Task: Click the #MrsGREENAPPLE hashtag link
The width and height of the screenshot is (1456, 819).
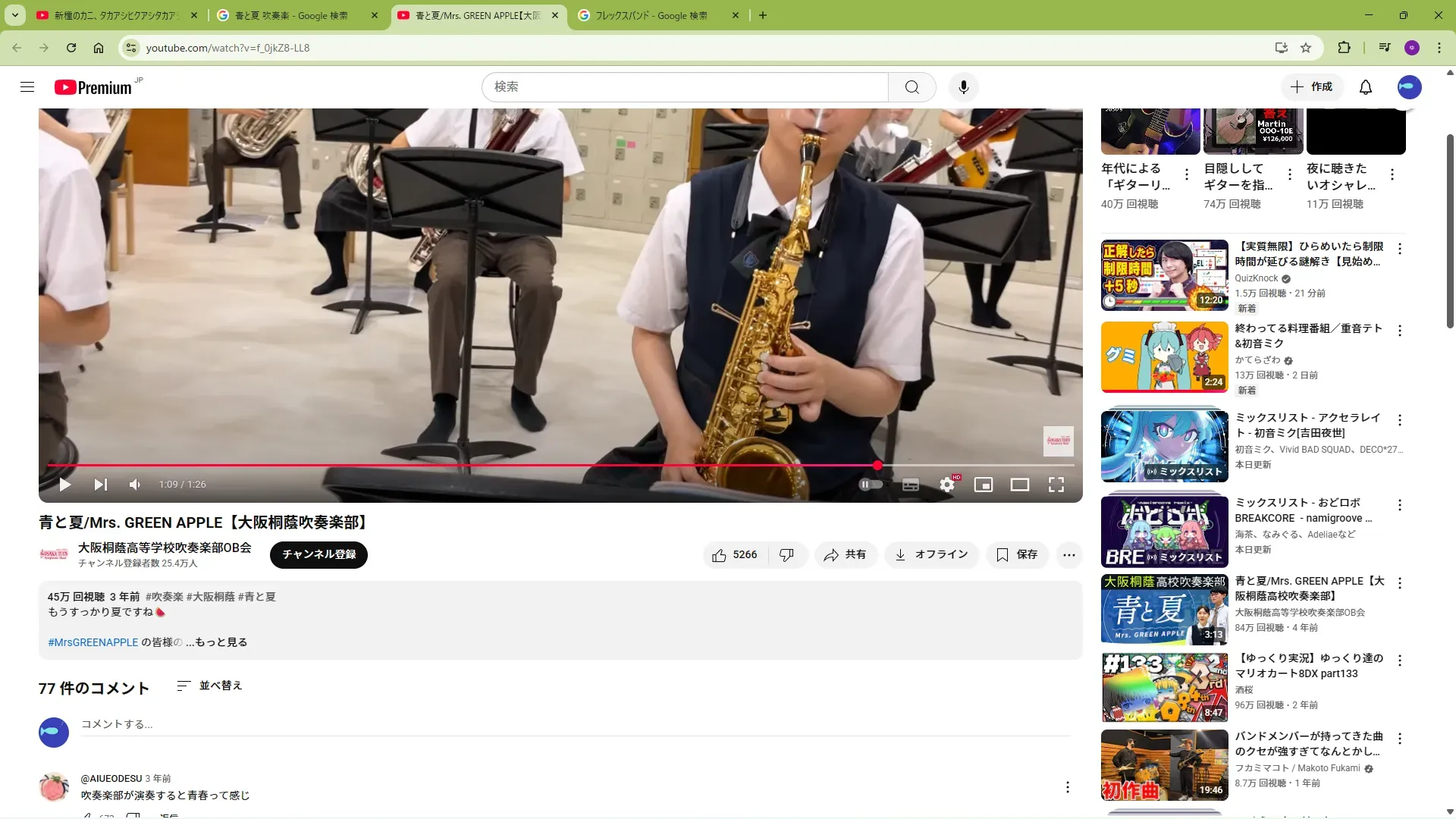Action: (93, 642)
